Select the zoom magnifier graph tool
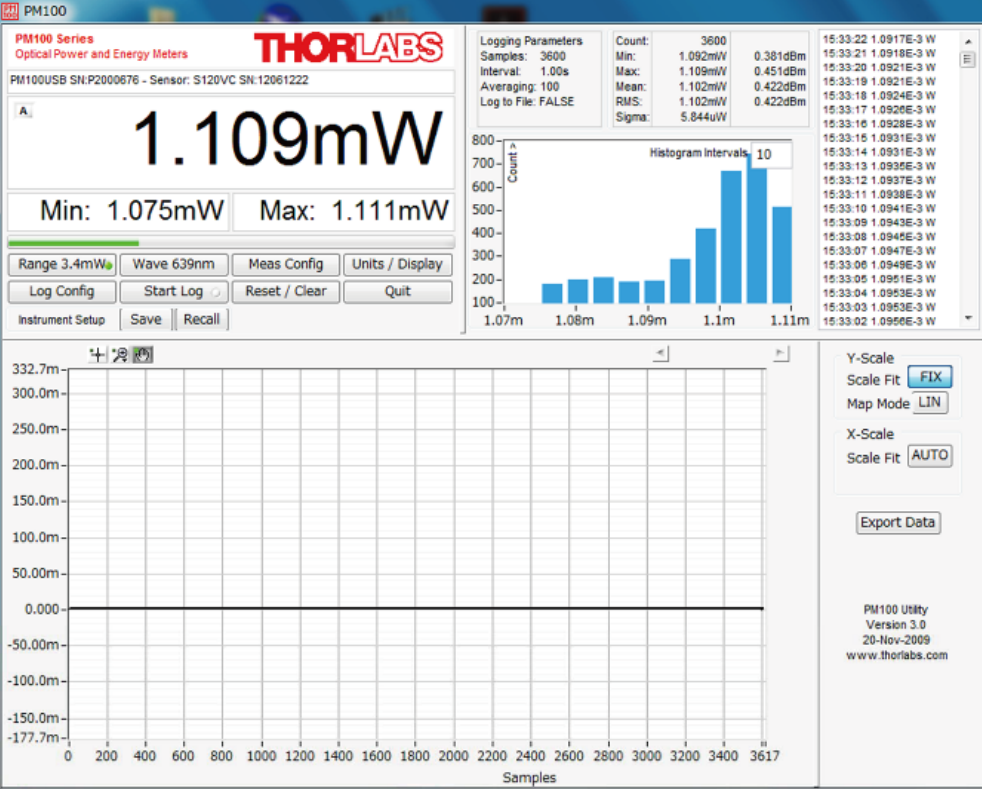This screenshot has width=982, height=789. click(x=120, y=354)
